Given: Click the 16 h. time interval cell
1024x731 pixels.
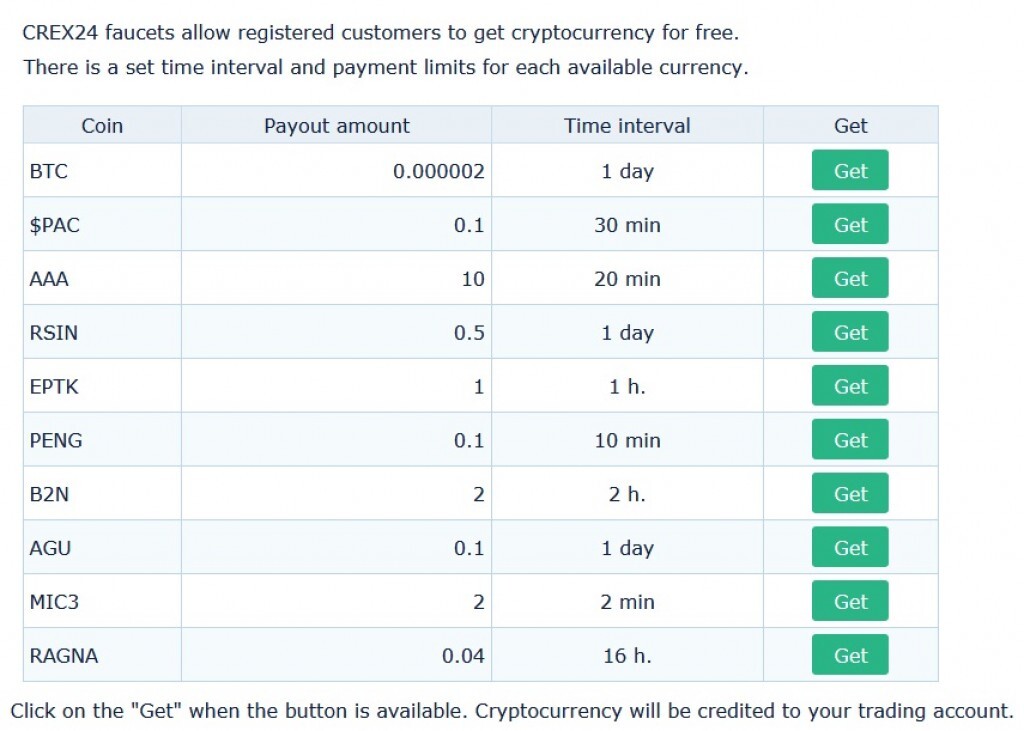Looking at the screenshot, I should [627, 656].
